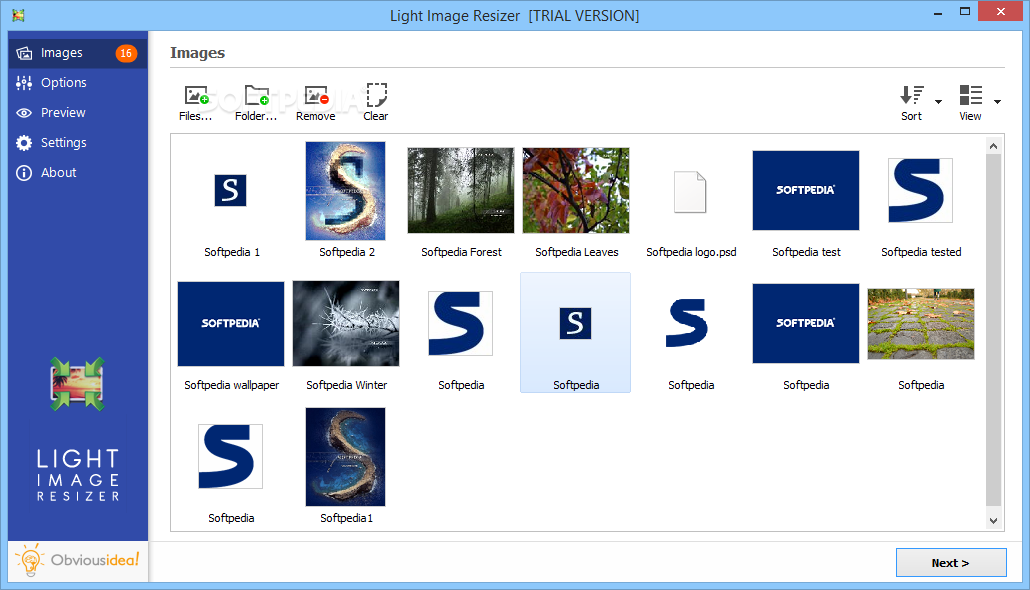
Task: Click the scroll down arrow of image list
Action: (993, 520)
